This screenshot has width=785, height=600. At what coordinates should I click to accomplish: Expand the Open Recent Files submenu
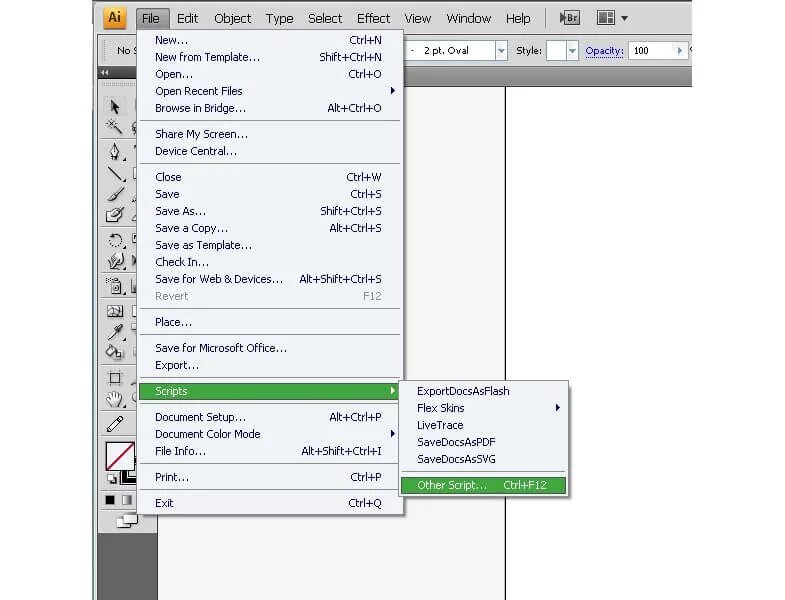click(269, 91)
